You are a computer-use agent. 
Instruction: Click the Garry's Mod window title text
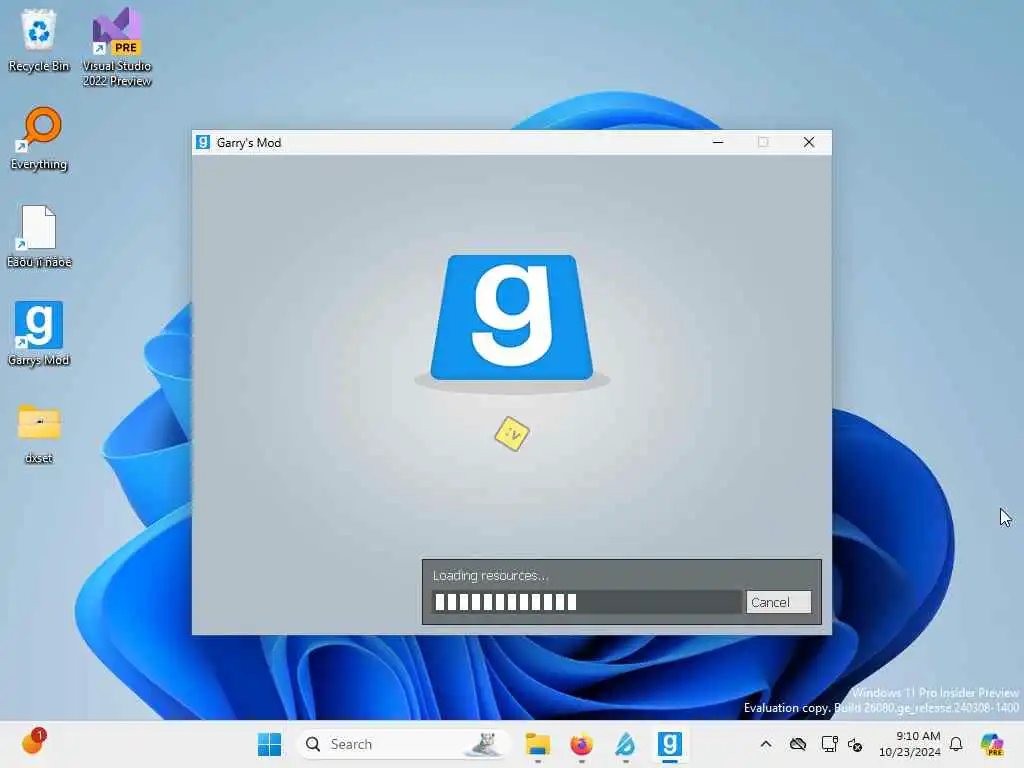(x=248, y=142)
